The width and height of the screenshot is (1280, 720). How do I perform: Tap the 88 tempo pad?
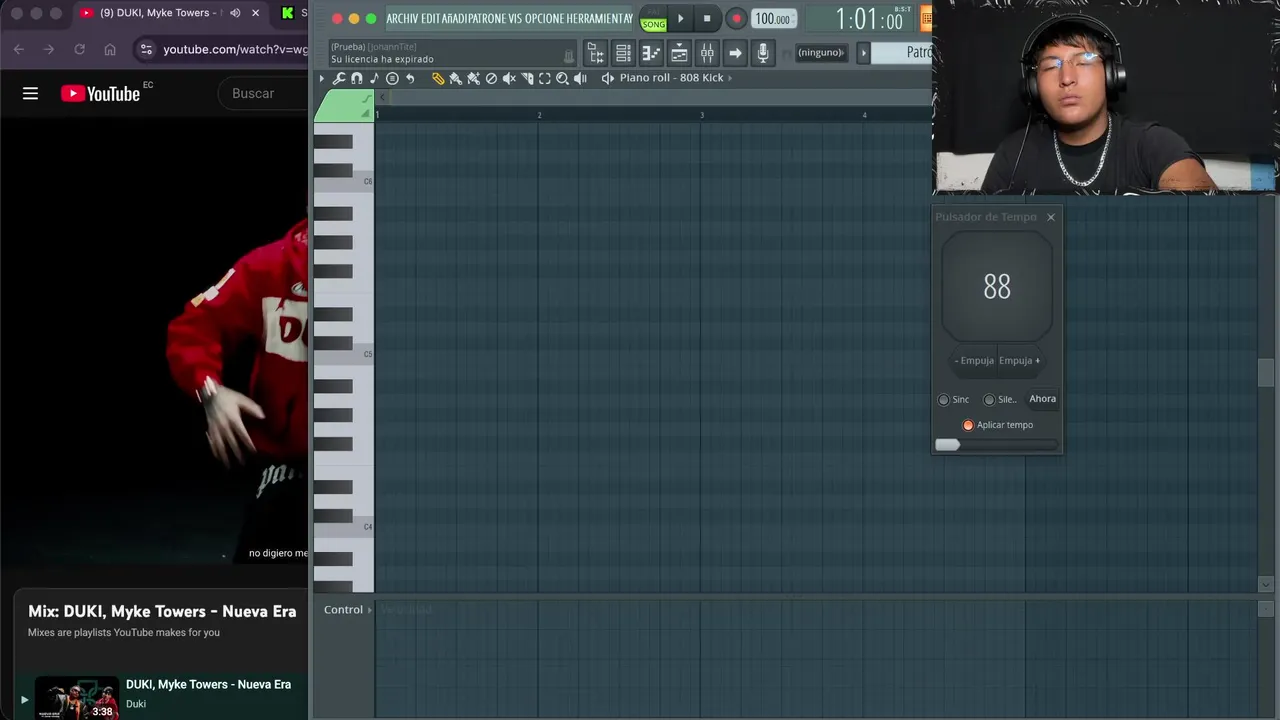[x=997, y=288]
